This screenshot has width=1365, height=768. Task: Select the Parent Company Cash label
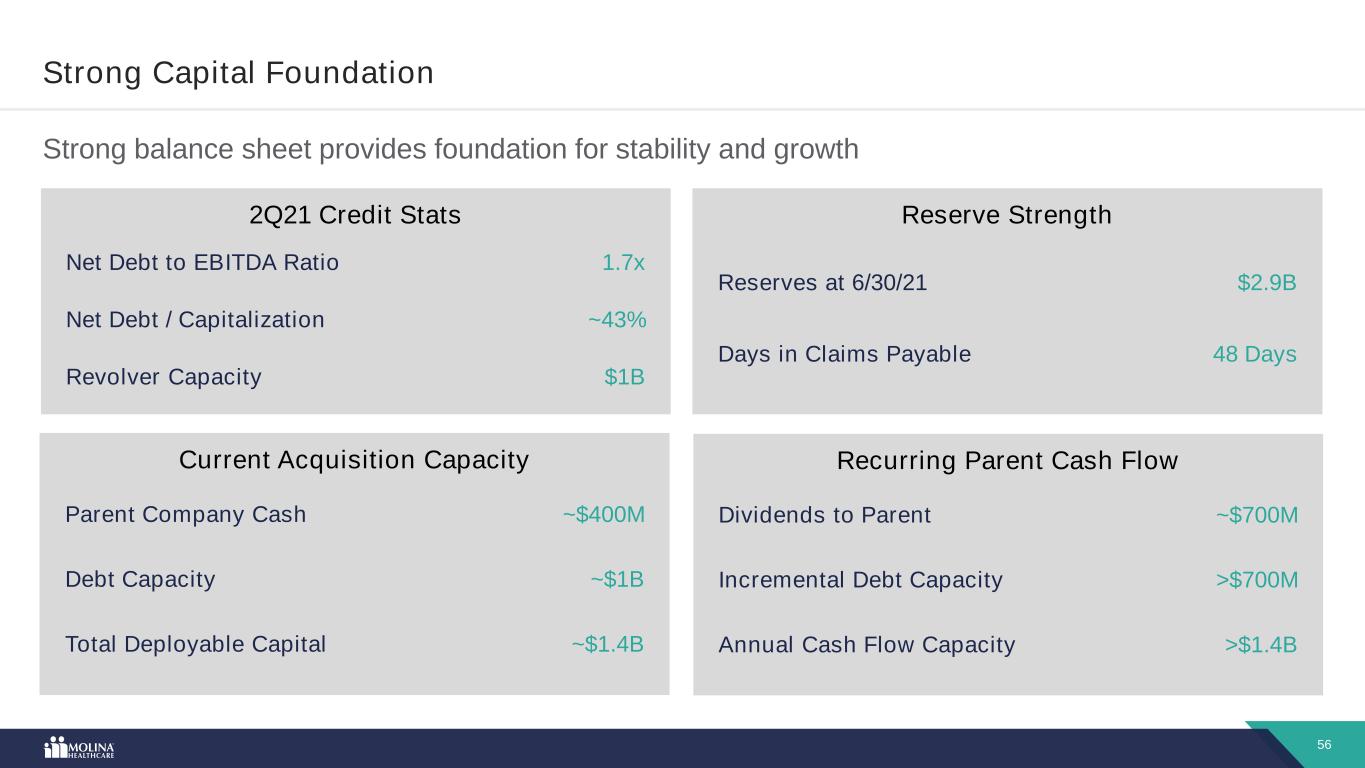(x=185, y=515)
